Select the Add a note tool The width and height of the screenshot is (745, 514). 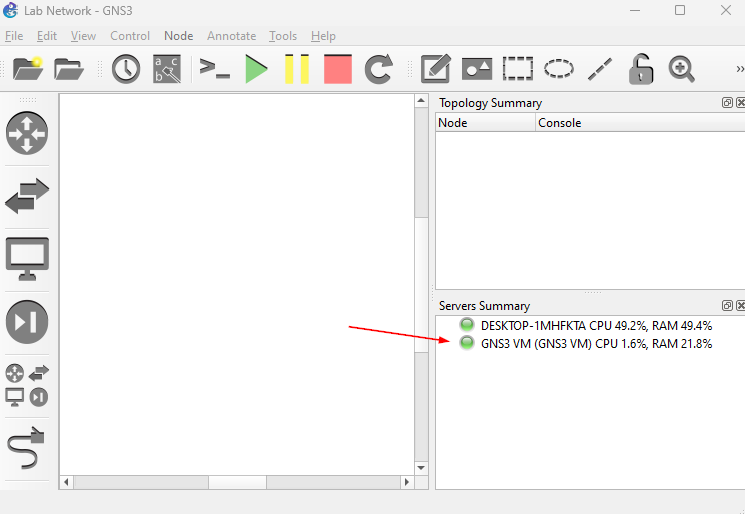click(436, 69)
